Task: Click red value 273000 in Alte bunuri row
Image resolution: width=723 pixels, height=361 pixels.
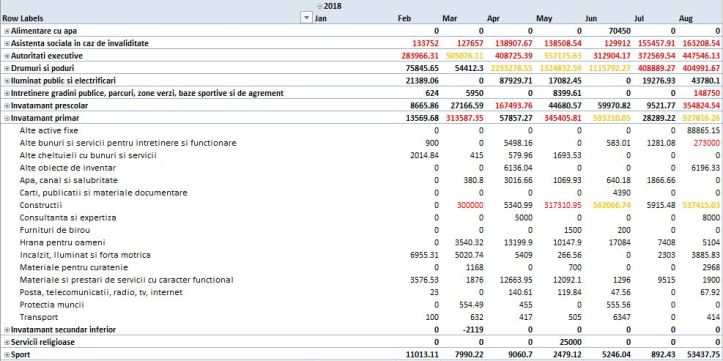Action: pyautogui.click(x=706, y=143)
